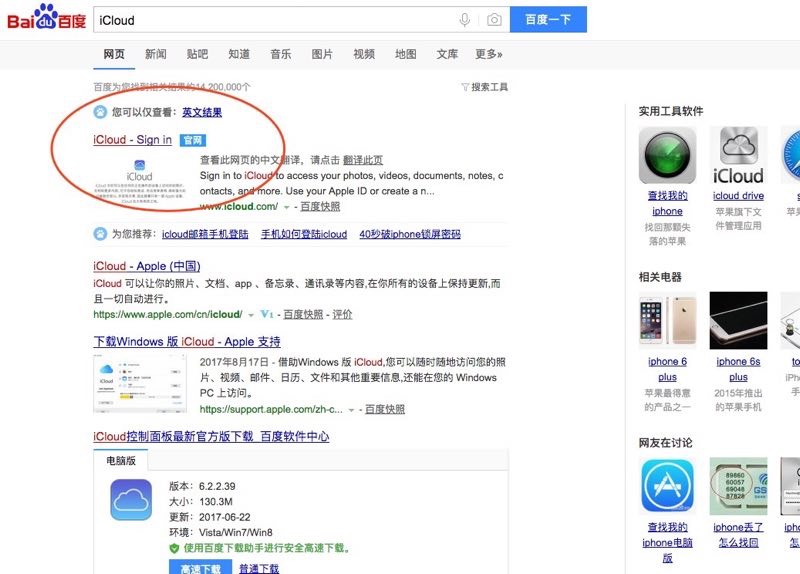Viewport: 800px width, 574px height.
Task: Click the iCloud Drive icon
Action: pos(738,156)
